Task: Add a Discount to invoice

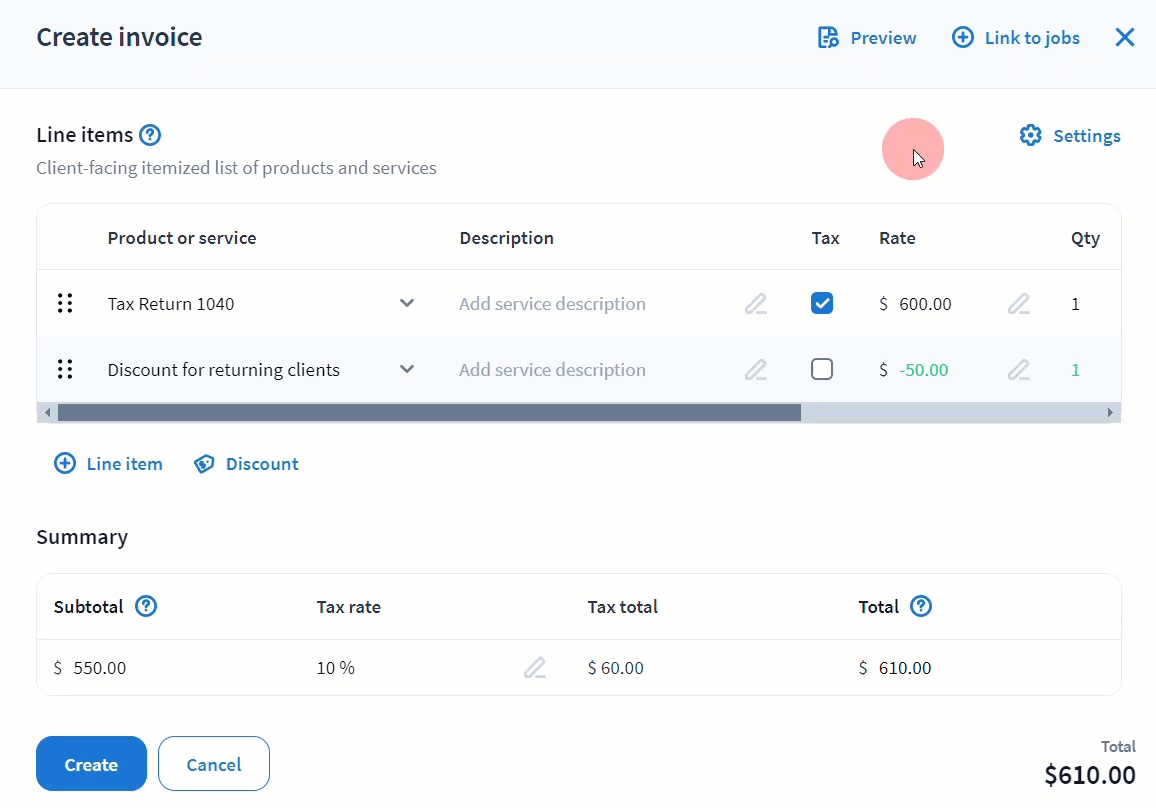Action: (246, 464)
